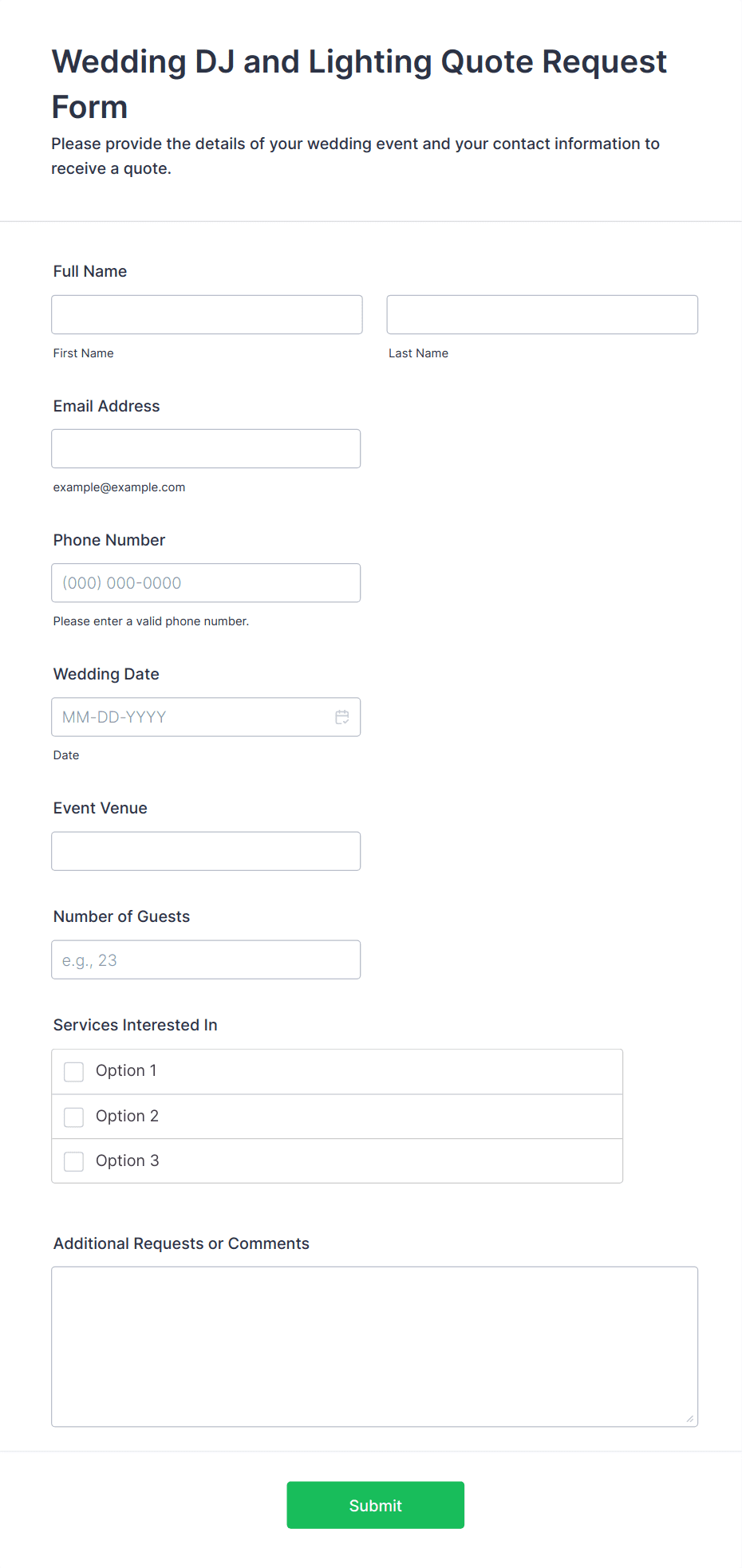742x1568 pixels.
Task: Click the Wedding Date MM-DD-YYYY input
Action: [x=191, y=717]
